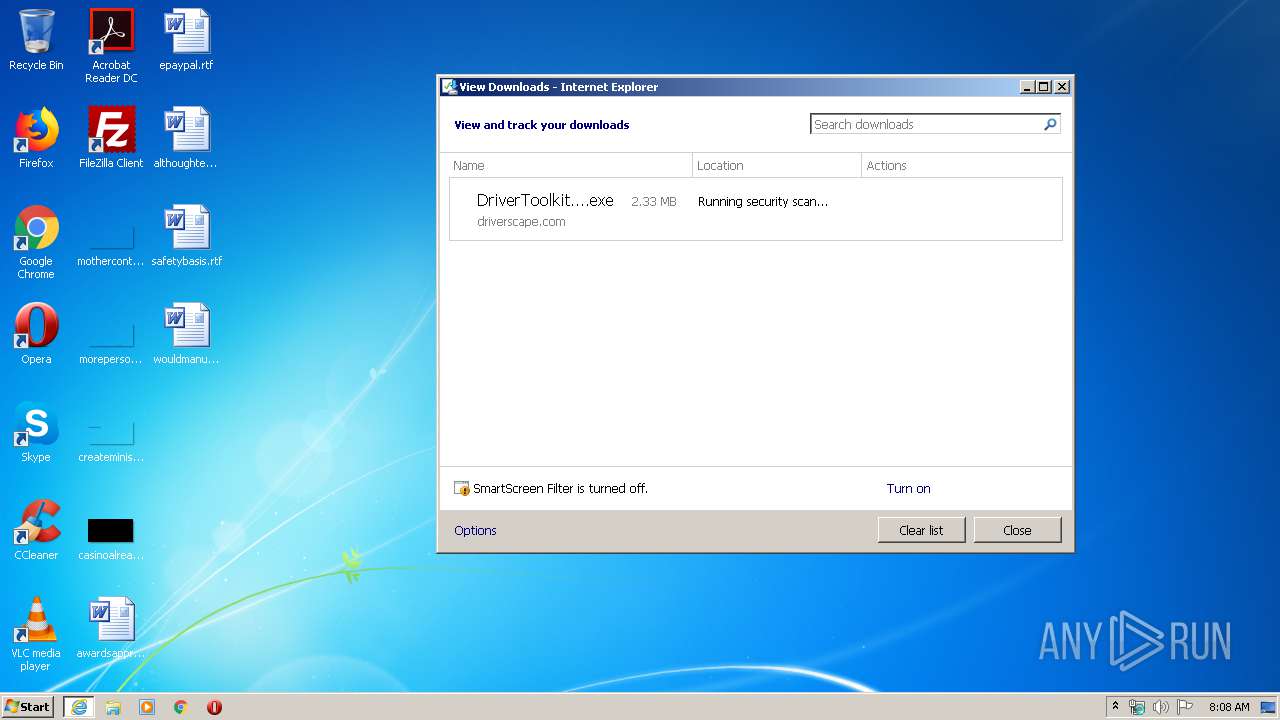Launch Acrobat Reader DC shortcut

pyautogui.click(x=111, y=46)
